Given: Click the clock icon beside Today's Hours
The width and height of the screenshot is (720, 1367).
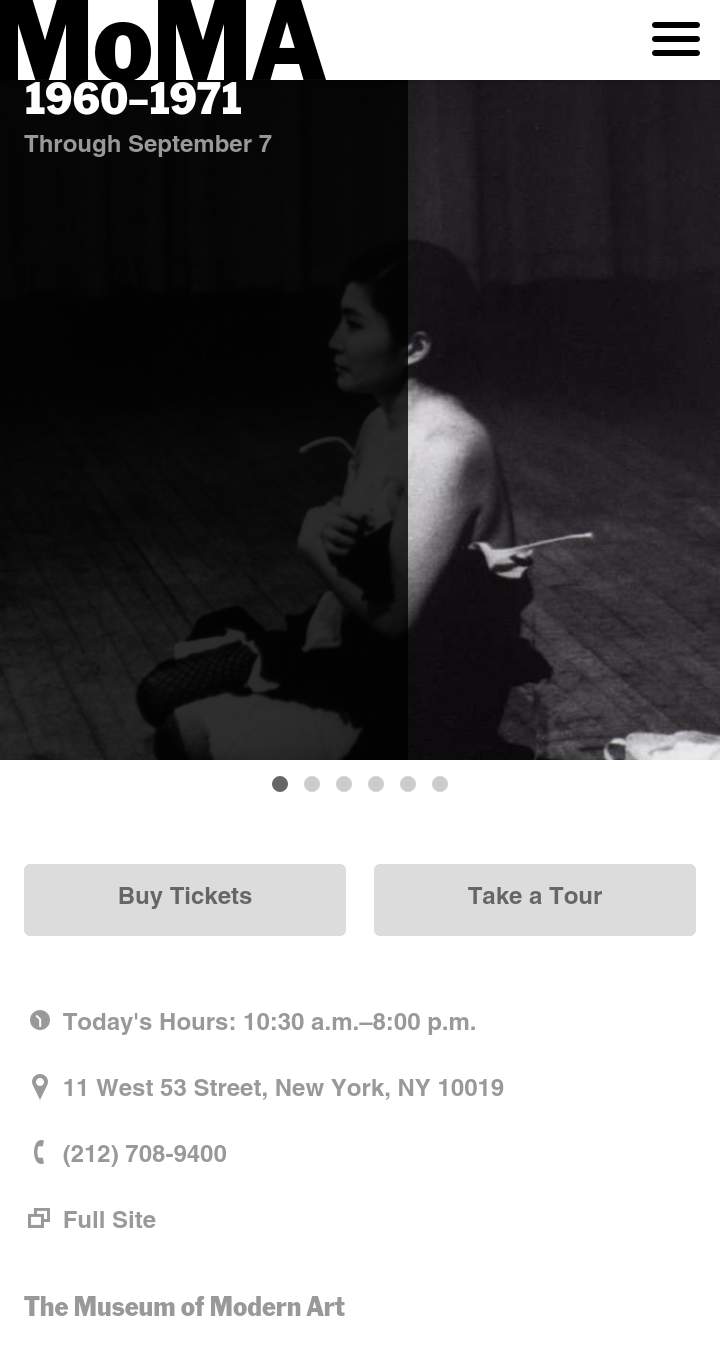Looking at the screenshot, I should pos(40,1021).
